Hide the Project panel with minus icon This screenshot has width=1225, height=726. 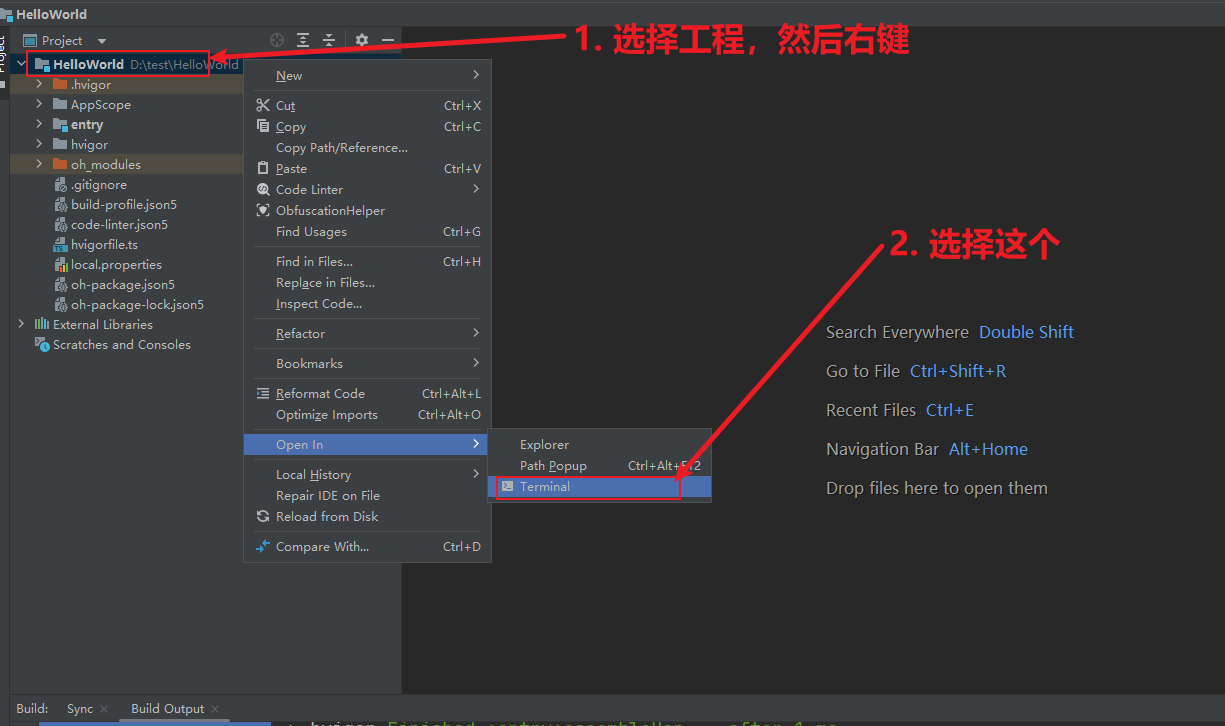[x=388, y=40]
